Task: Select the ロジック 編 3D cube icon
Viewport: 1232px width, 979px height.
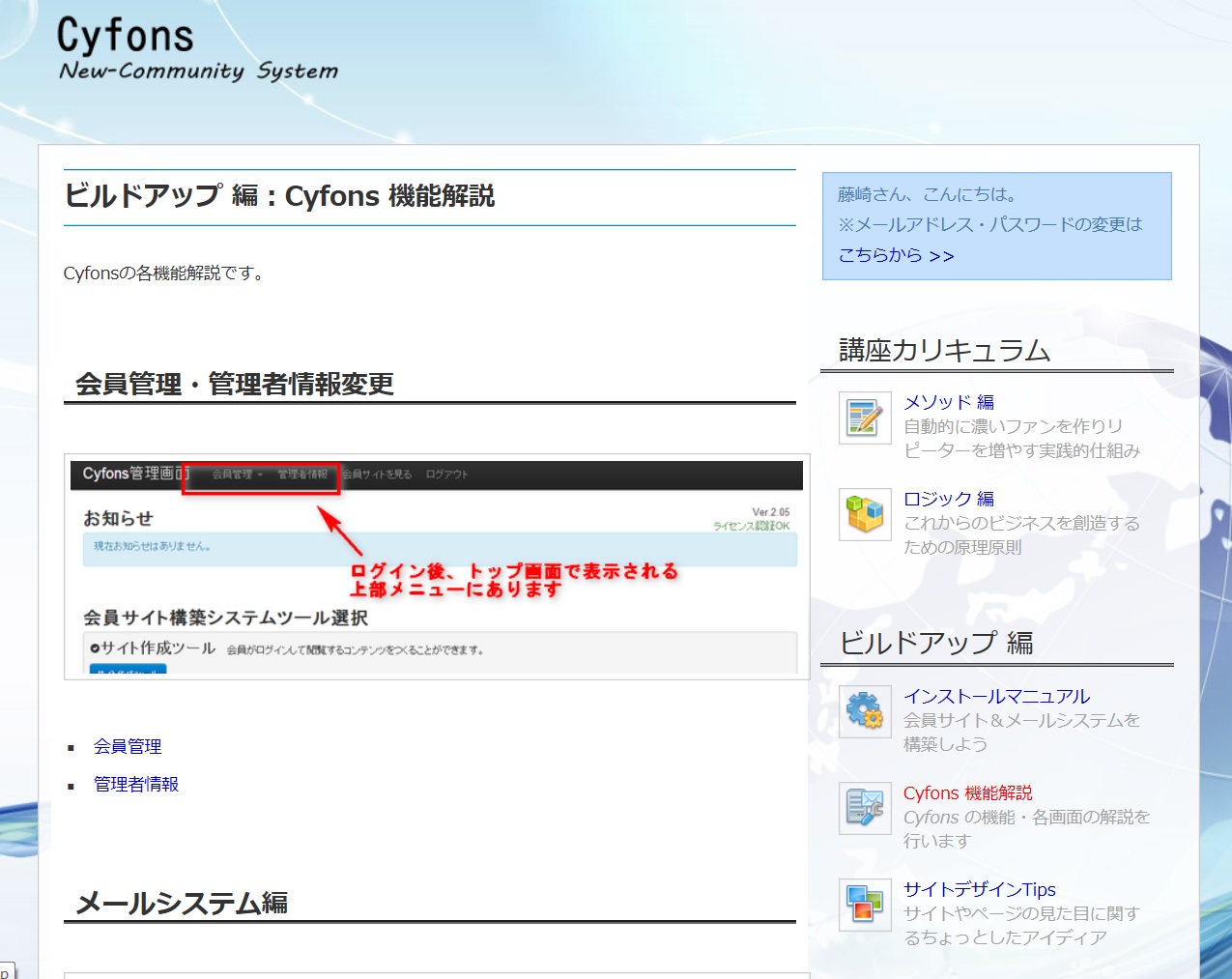Action: click(x=864, y=514)
